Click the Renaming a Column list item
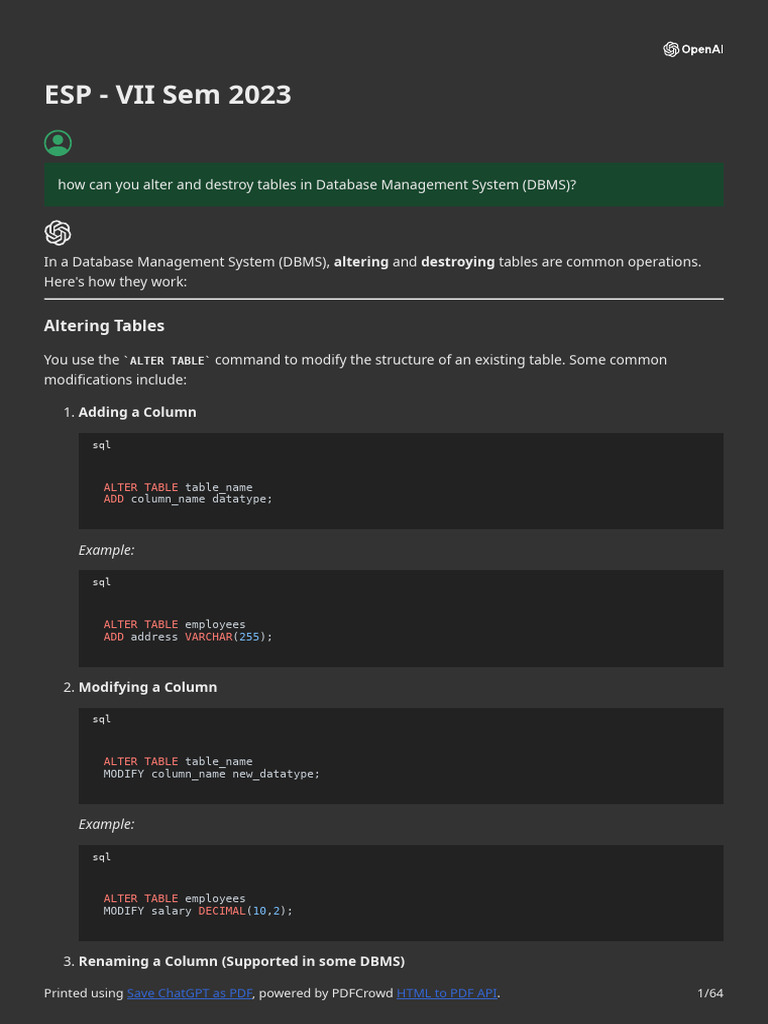768x1024 pixels. pos(241,961)
